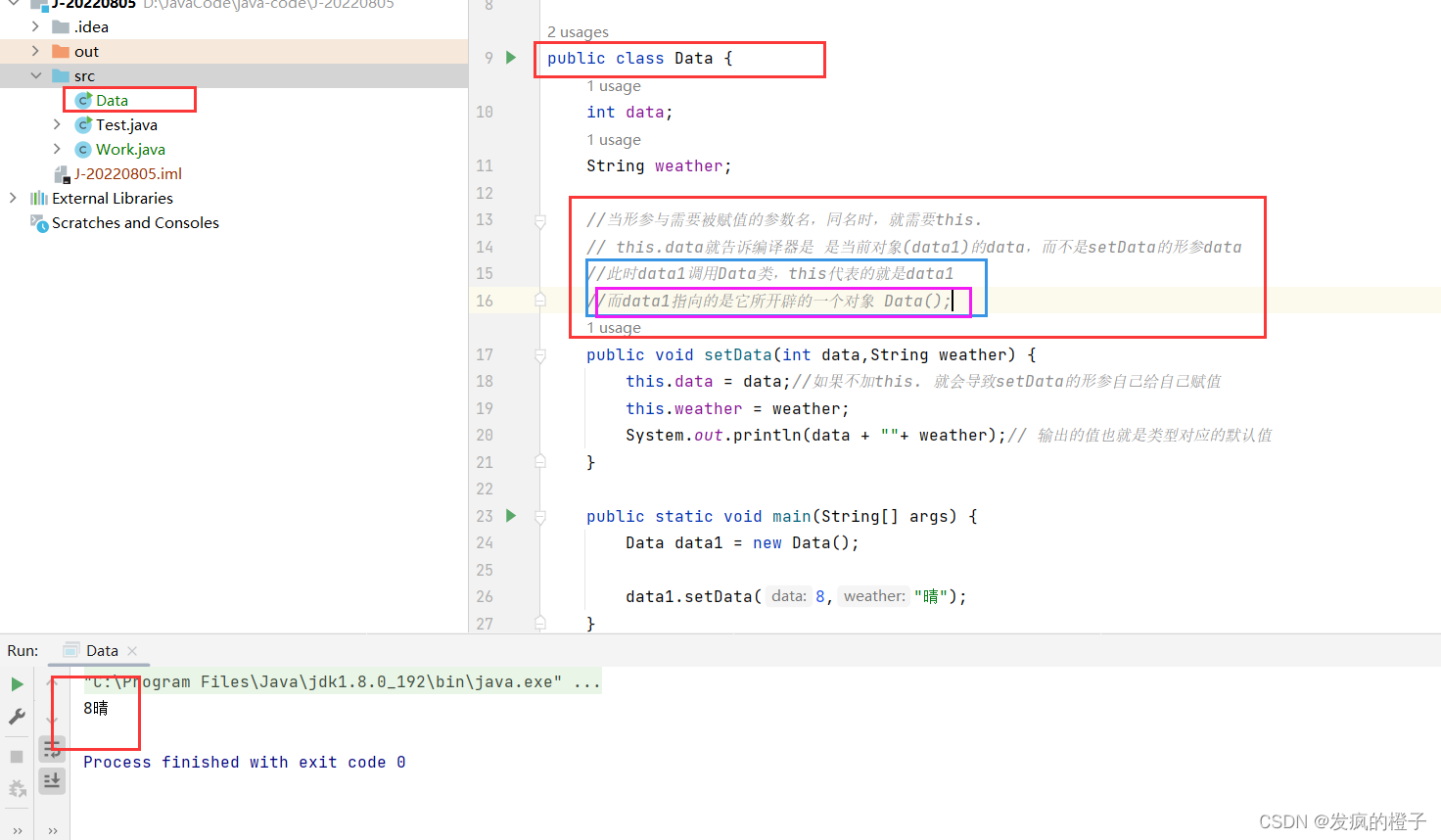
Task: Select Work.java in the project tree
Action: (130, 149)
